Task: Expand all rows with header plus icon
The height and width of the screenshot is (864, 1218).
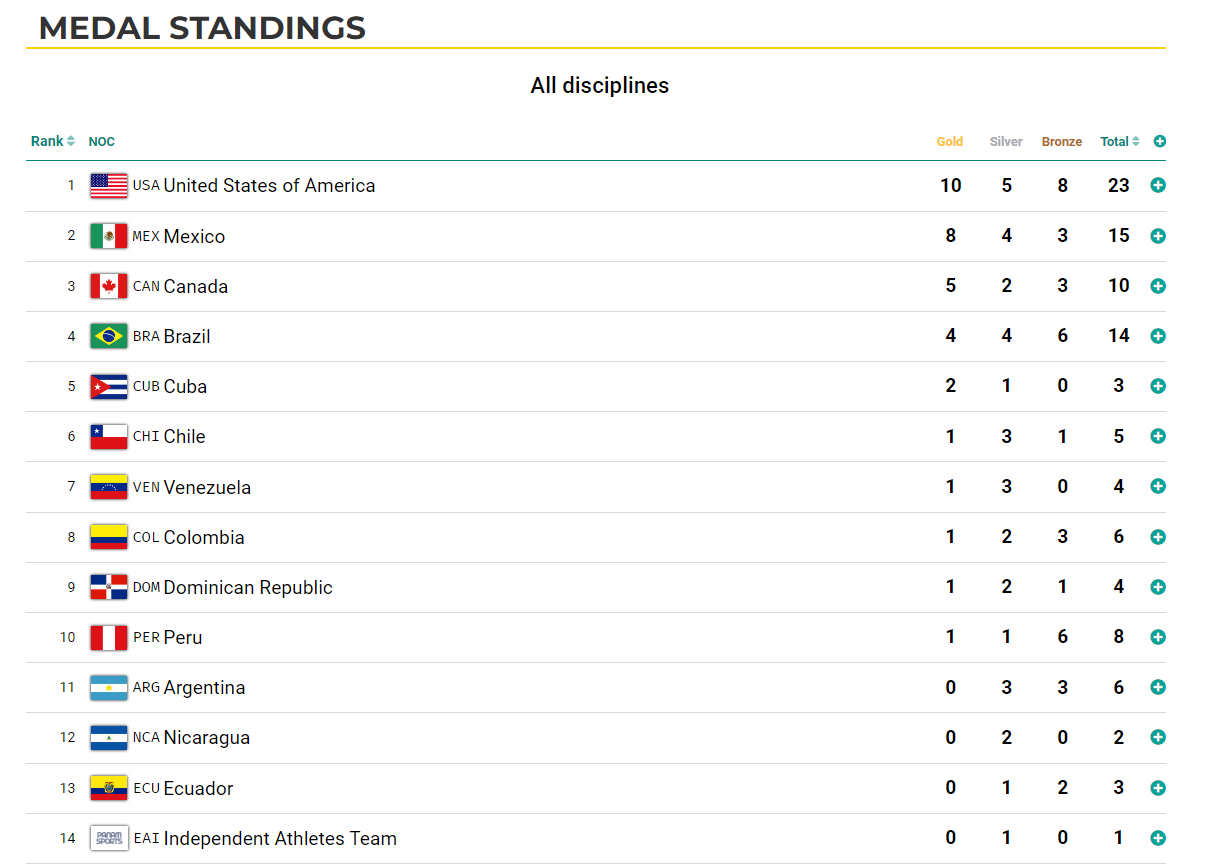Action: 1159,142
